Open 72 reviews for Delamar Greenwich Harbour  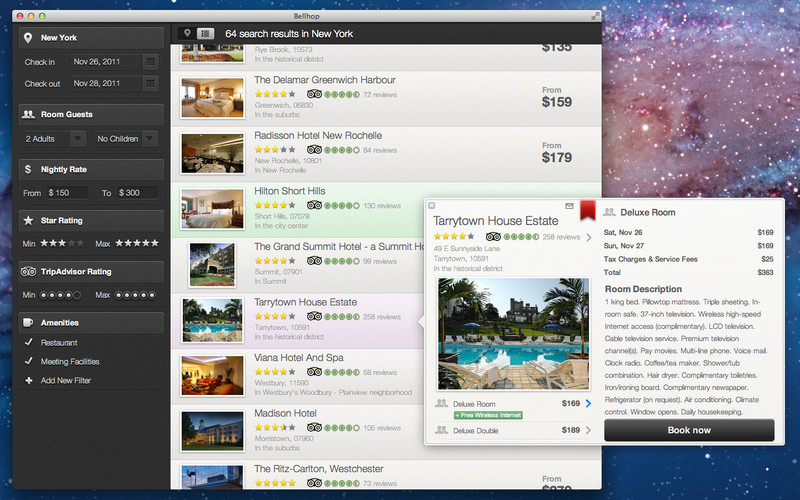(380, 94)
